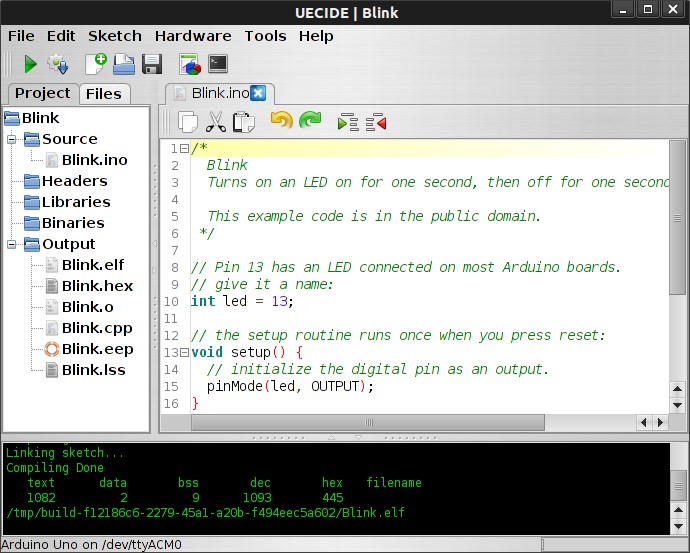
Task: Close the Blink.ino editor tab
Action: click(x=258, y=93)
